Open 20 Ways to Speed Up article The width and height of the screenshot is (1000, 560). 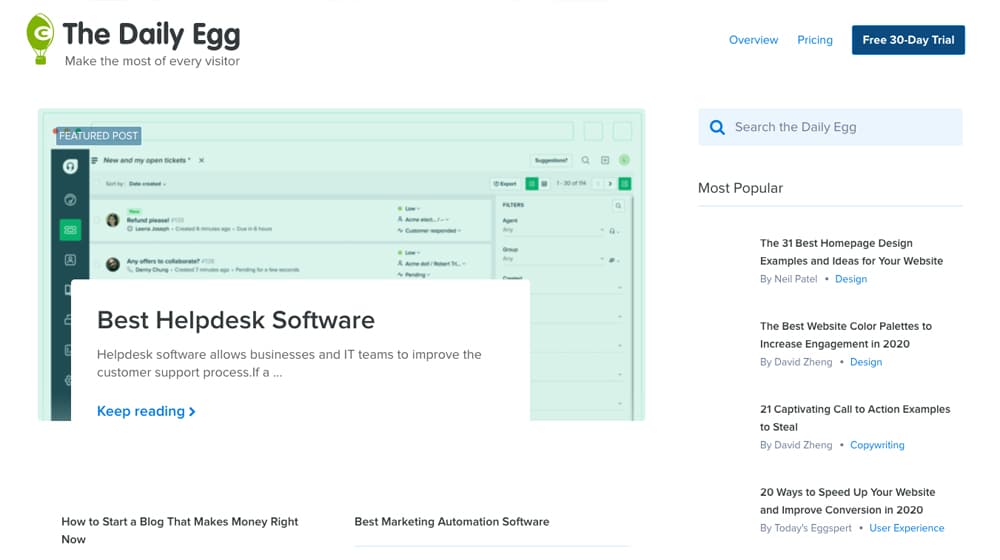tap(847, 501)
